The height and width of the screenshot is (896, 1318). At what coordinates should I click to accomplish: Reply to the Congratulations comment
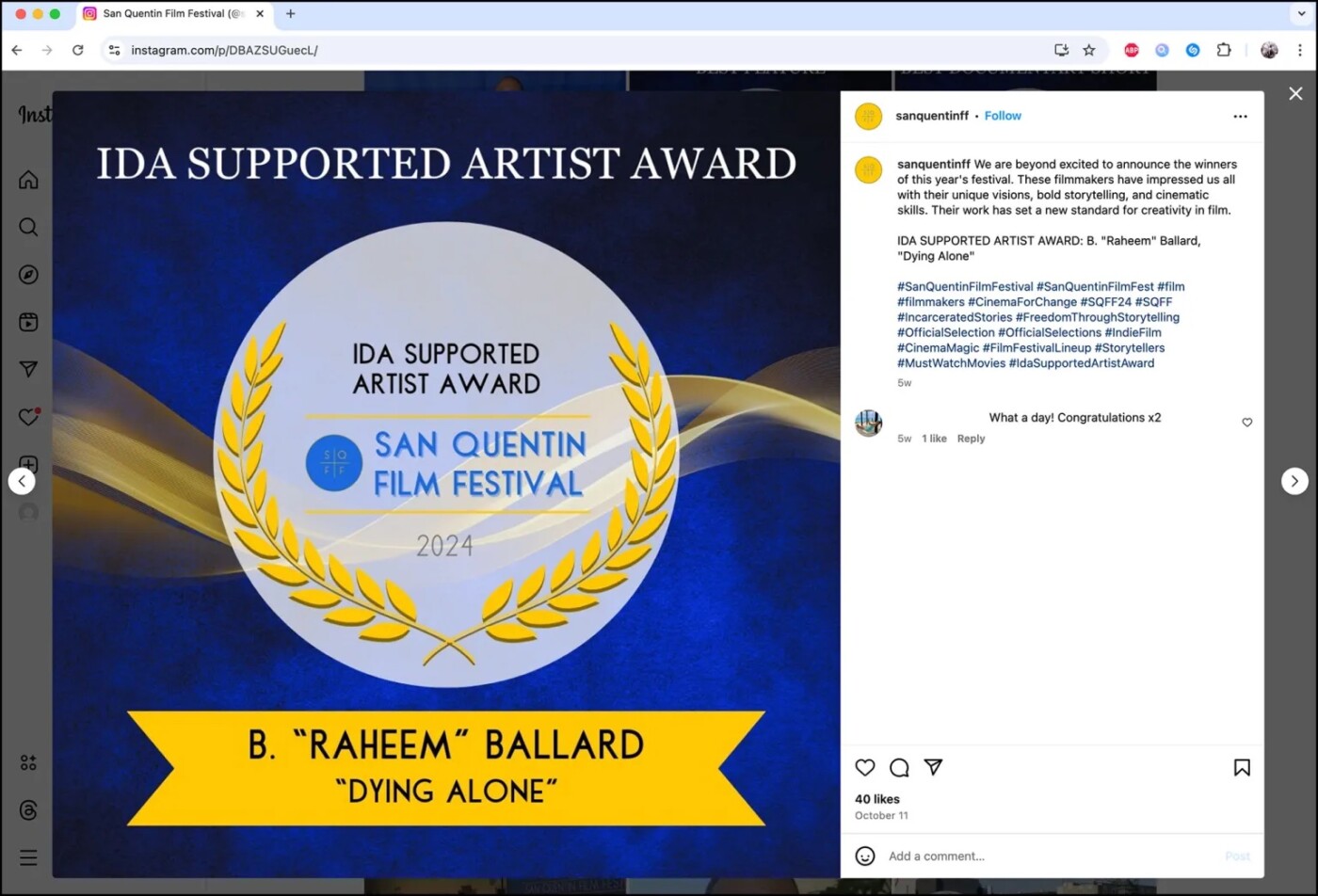point(971,439)
